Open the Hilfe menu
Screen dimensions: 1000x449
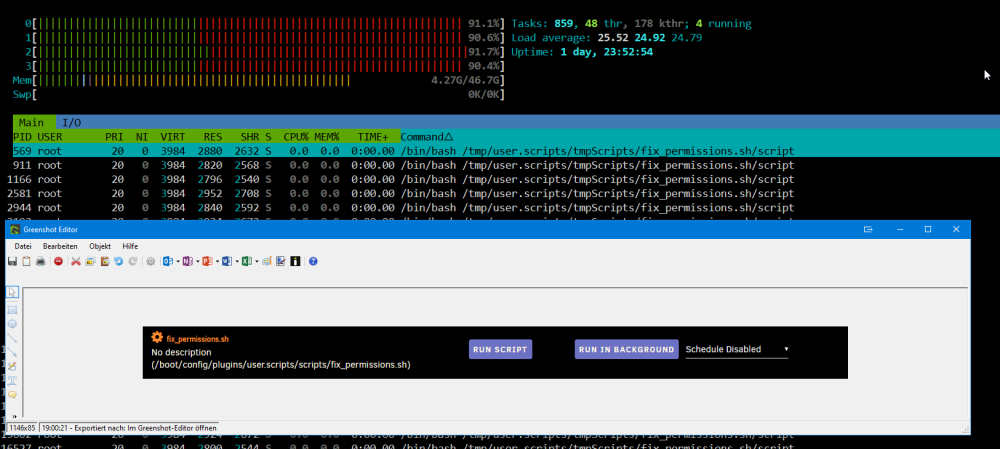[x=130, y=246]
